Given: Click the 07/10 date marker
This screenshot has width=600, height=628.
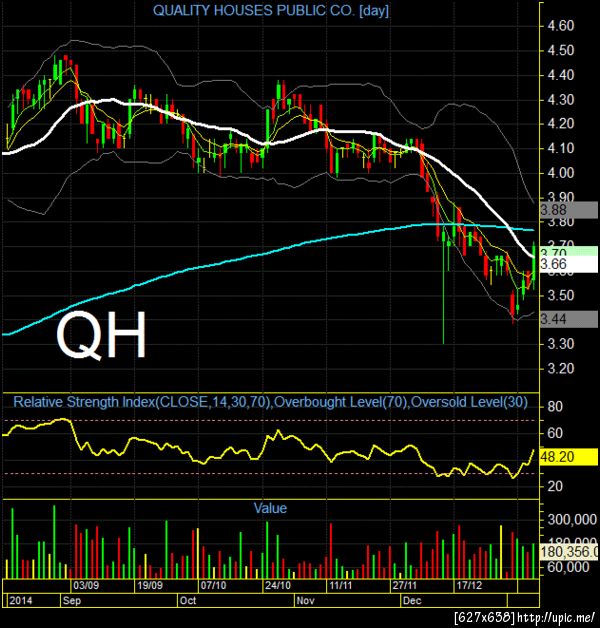Looking at the screenshot, I should (213, 586).
